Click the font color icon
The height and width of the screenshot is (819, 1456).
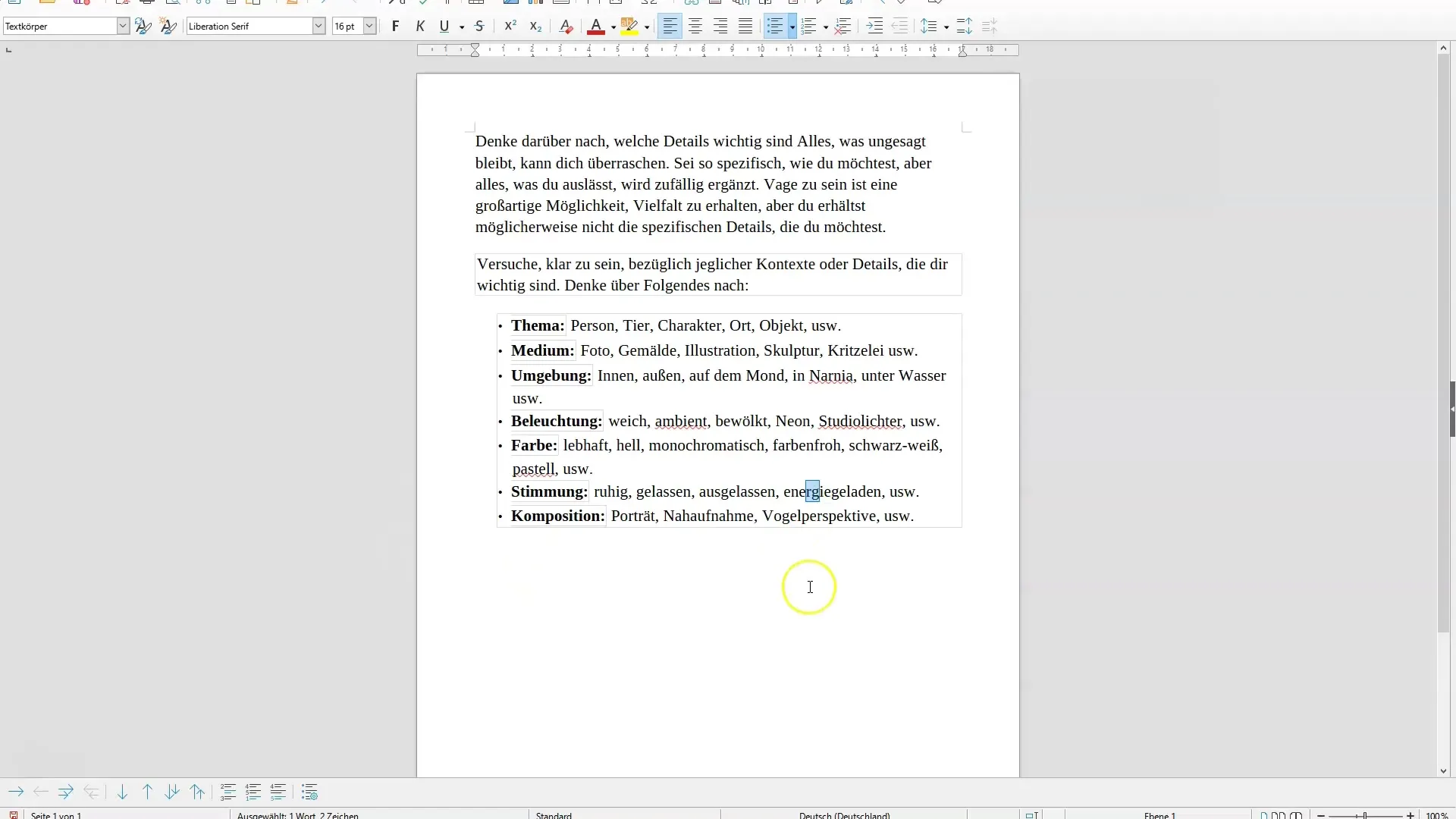[595, 26]
